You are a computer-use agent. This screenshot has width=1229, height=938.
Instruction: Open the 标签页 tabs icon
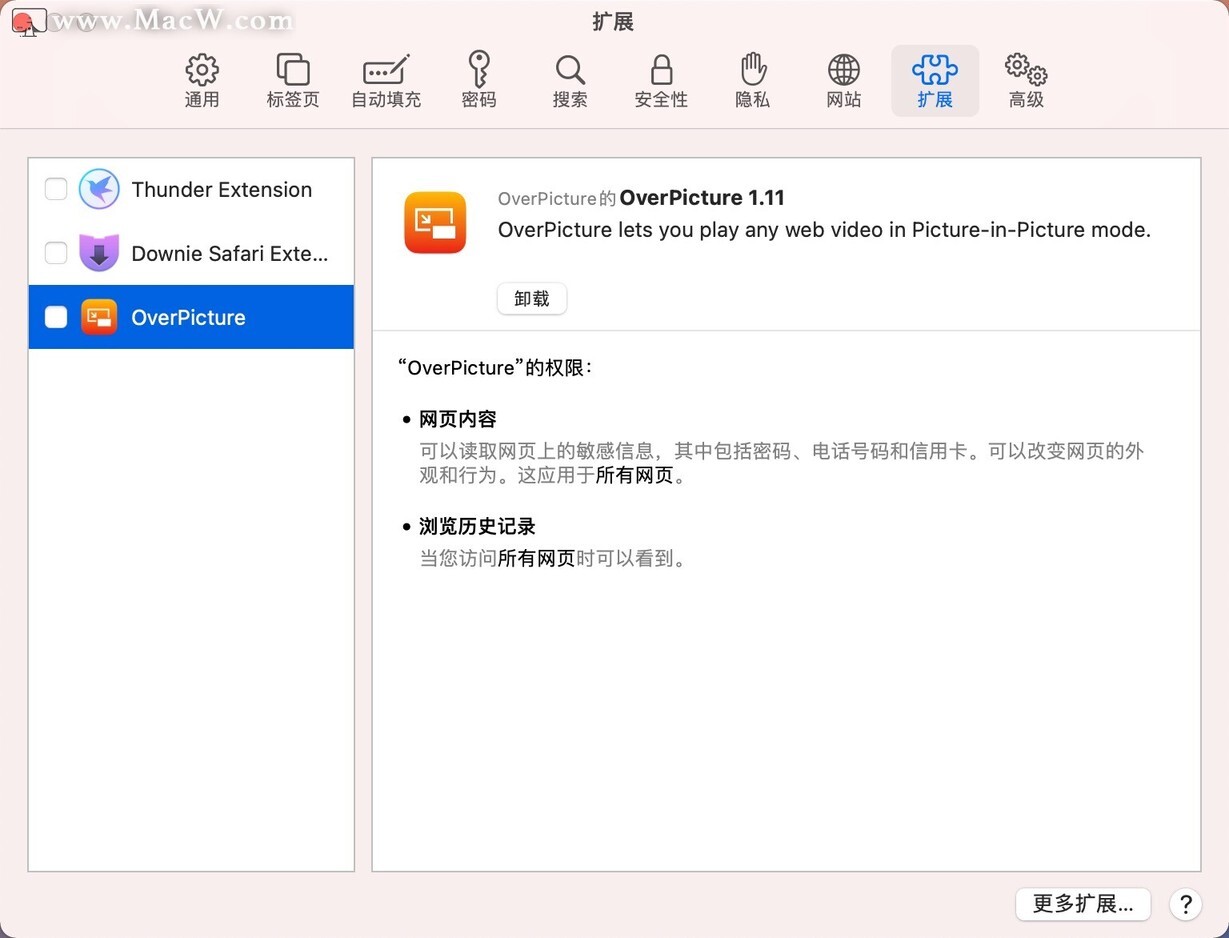[x=293, y=70]
